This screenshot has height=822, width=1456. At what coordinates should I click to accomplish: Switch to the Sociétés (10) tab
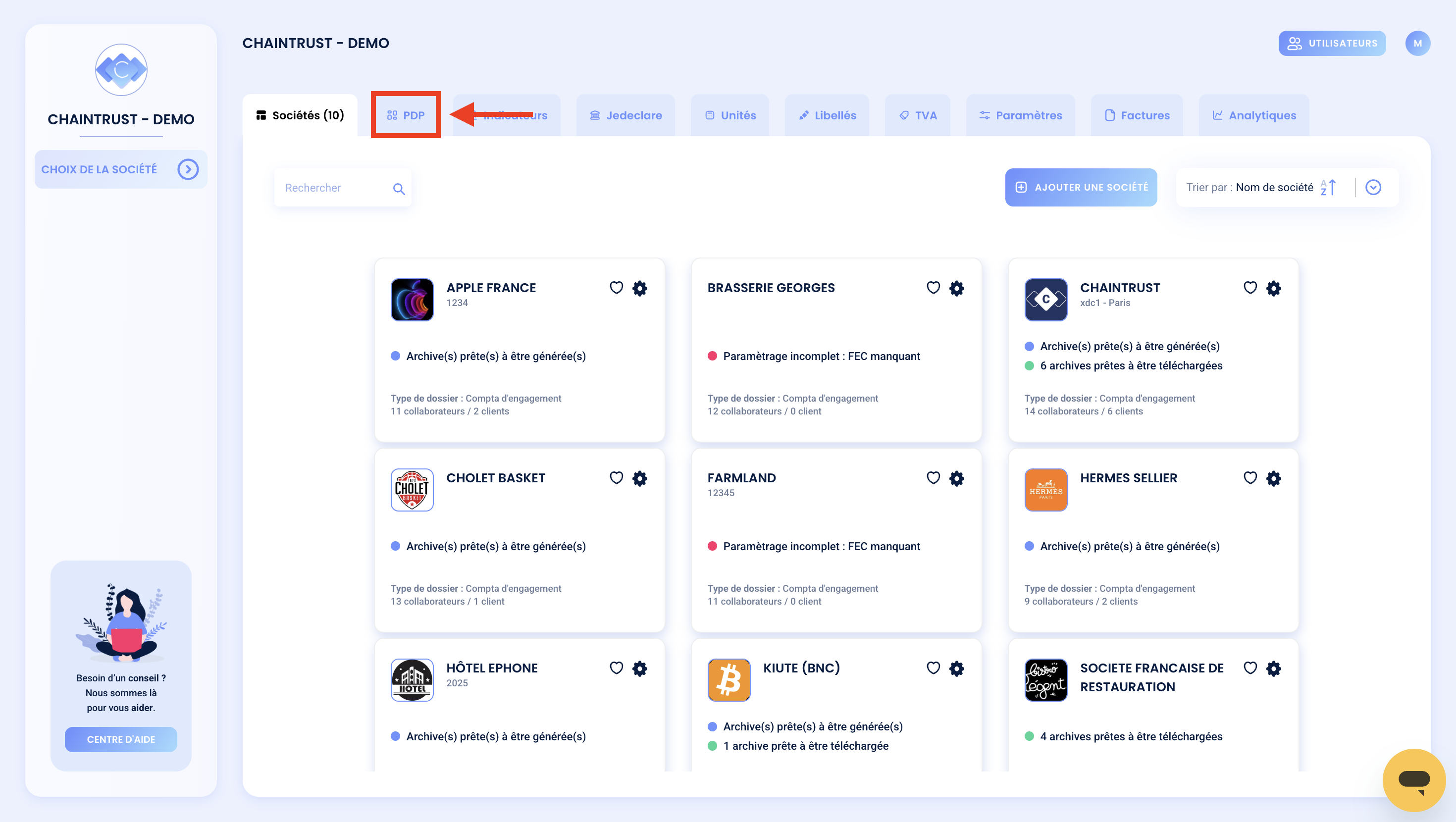[300, 115]
